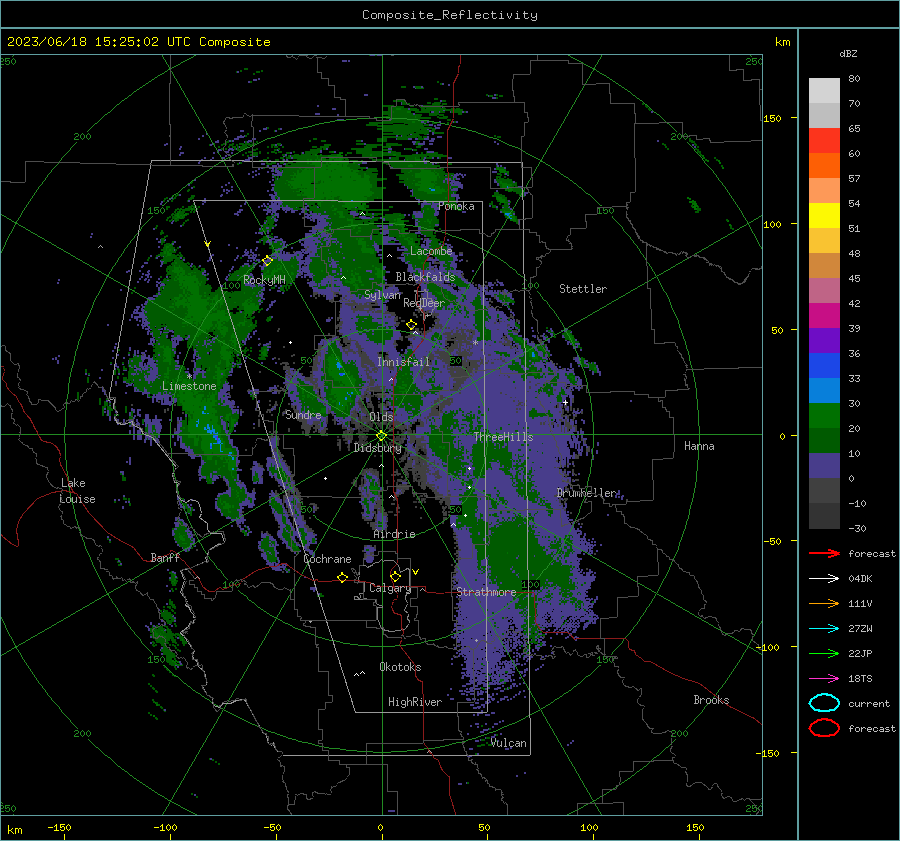Click the dBZ legend heading

point(848,53)
